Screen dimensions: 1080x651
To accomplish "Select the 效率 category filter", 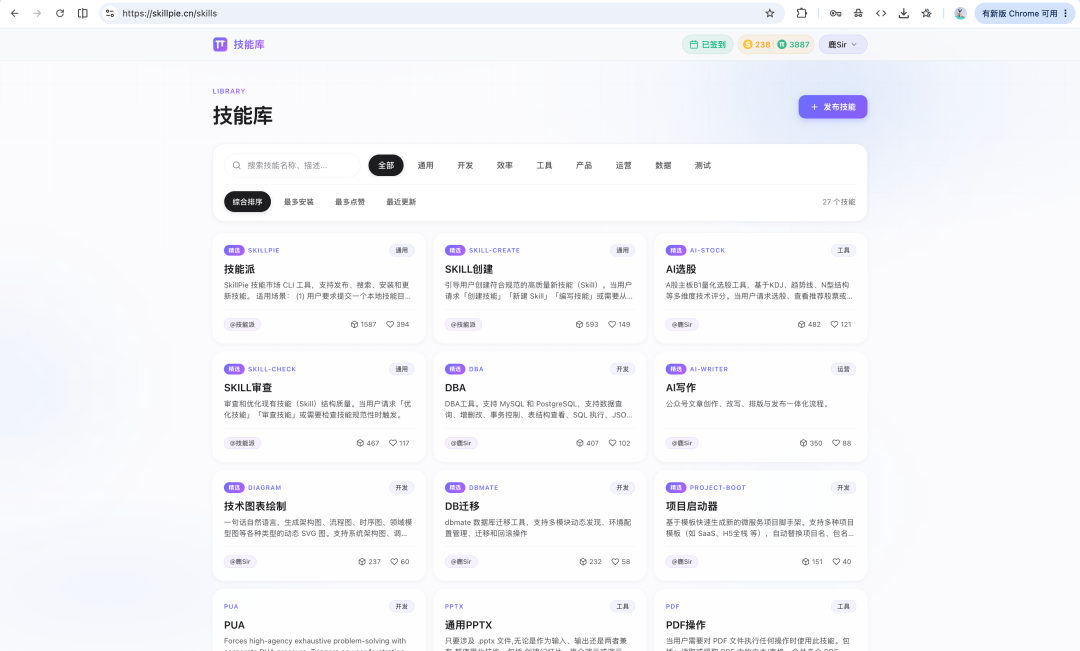I will [505, 165].
